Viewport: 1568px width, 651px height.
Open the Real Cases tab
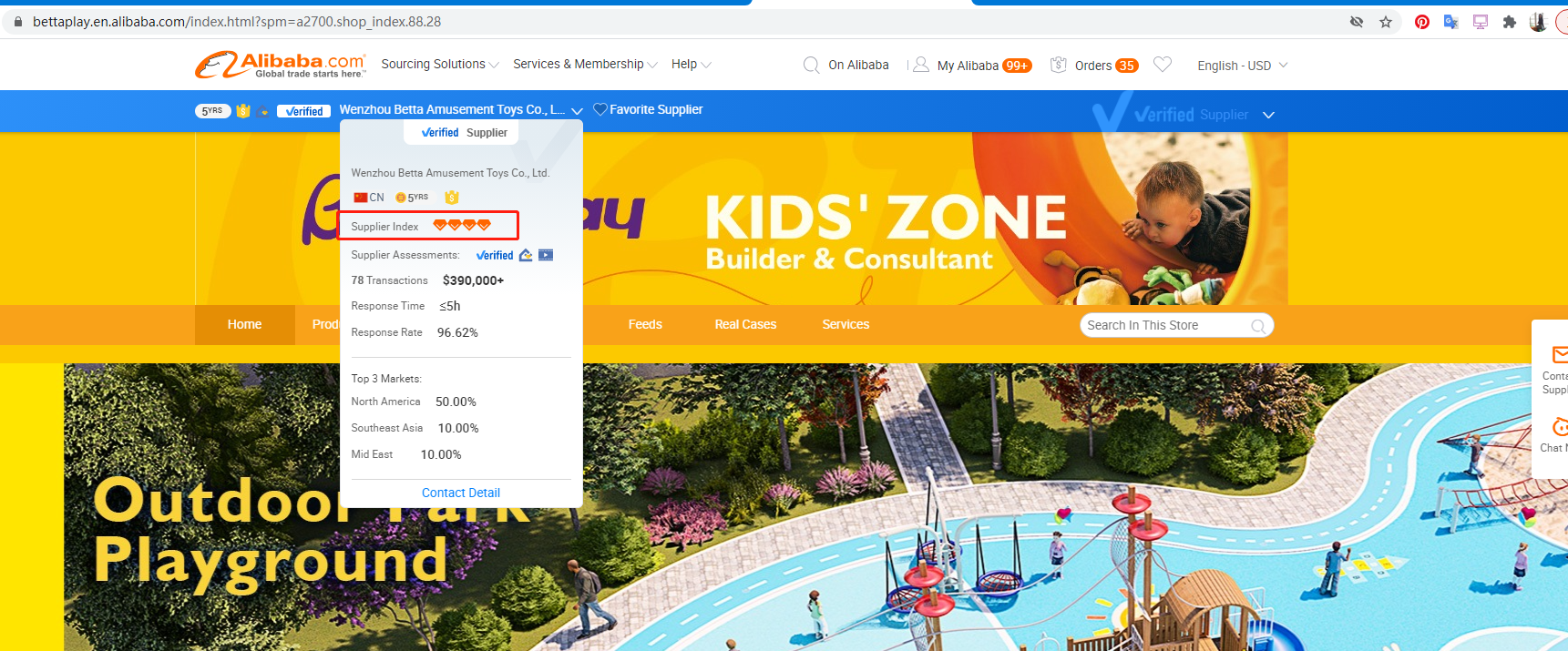pos(745,325)
